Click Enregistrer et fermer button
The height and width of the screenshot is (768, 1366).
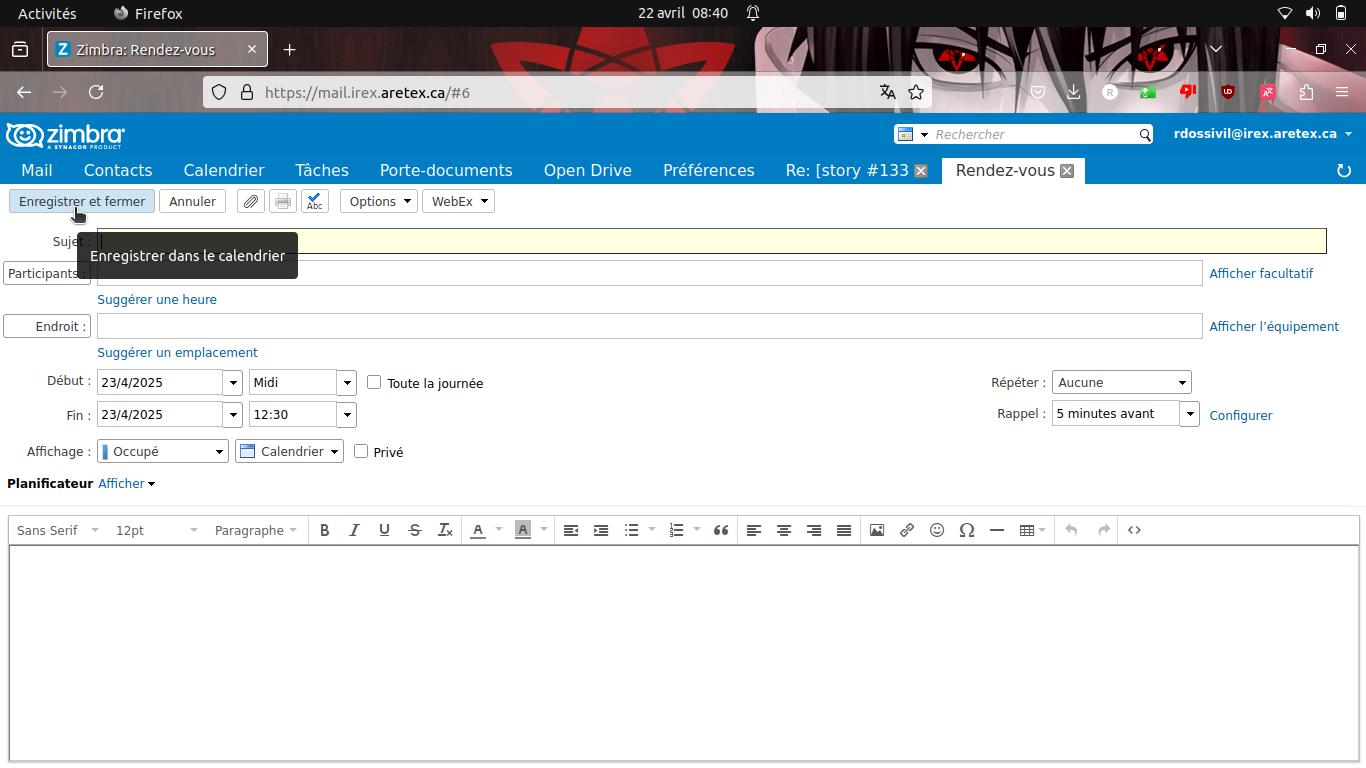pyautogui.click(x=82, y=201)
